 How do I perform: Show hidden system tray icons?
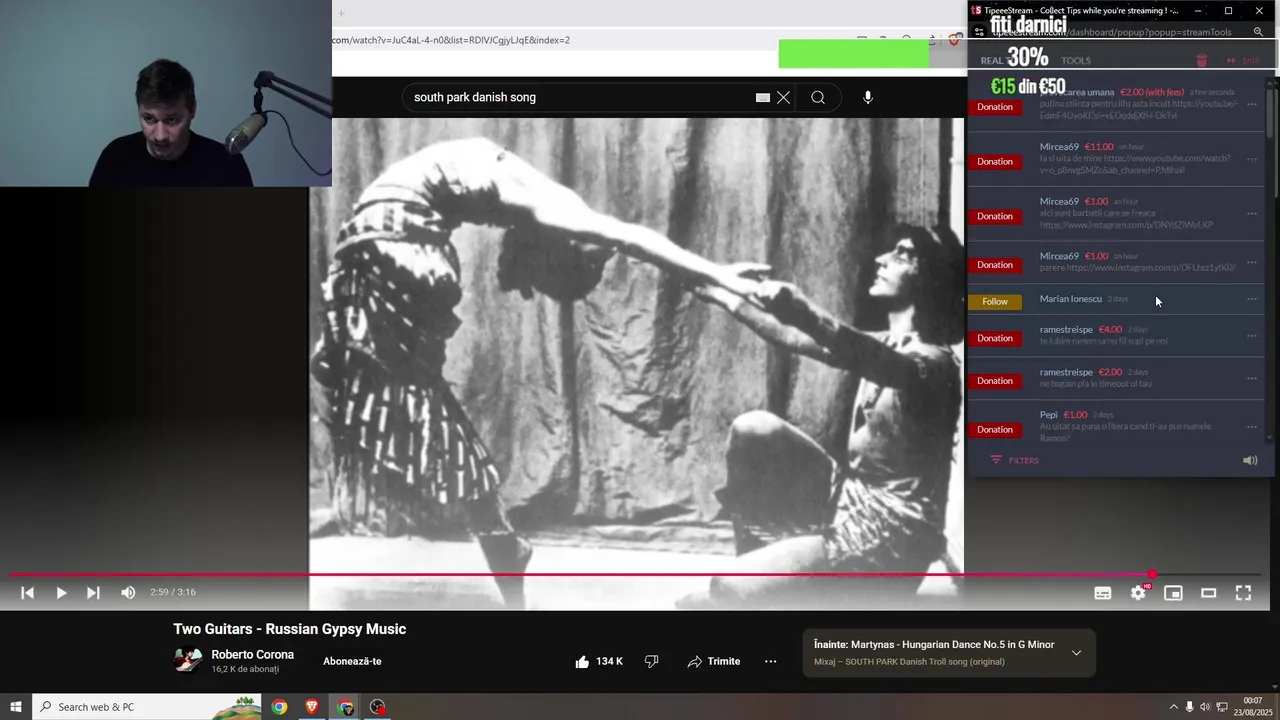click(x=1174, y=707)
